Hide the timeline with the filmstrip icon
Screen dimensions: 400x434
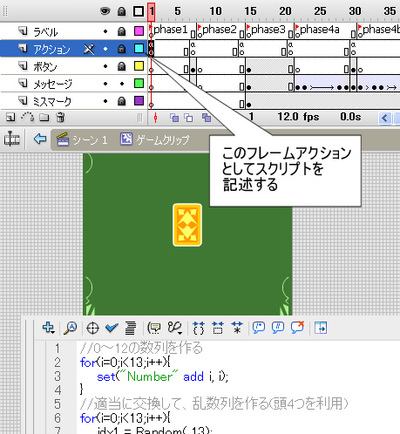(x=12, y=139)
